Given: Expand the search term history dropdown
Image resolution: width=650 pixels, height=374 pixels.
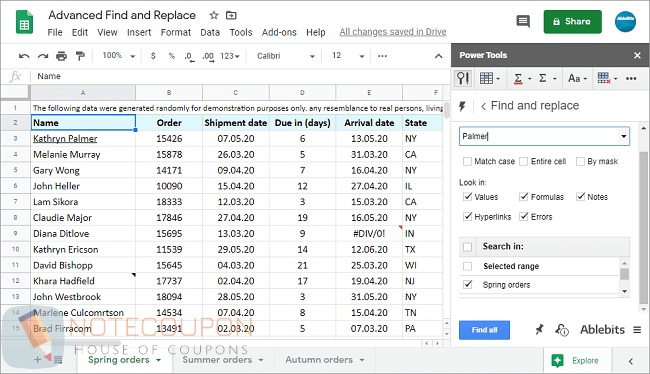Looking at the screenshot, I should point(623,136).
